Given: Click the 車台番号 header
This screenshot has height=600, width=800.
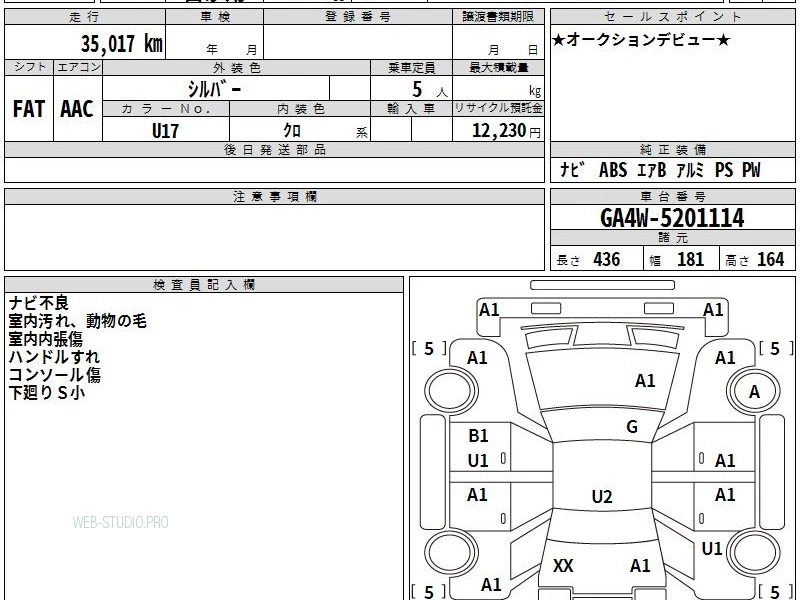Looking at the screenshot, I should [672, 196].
